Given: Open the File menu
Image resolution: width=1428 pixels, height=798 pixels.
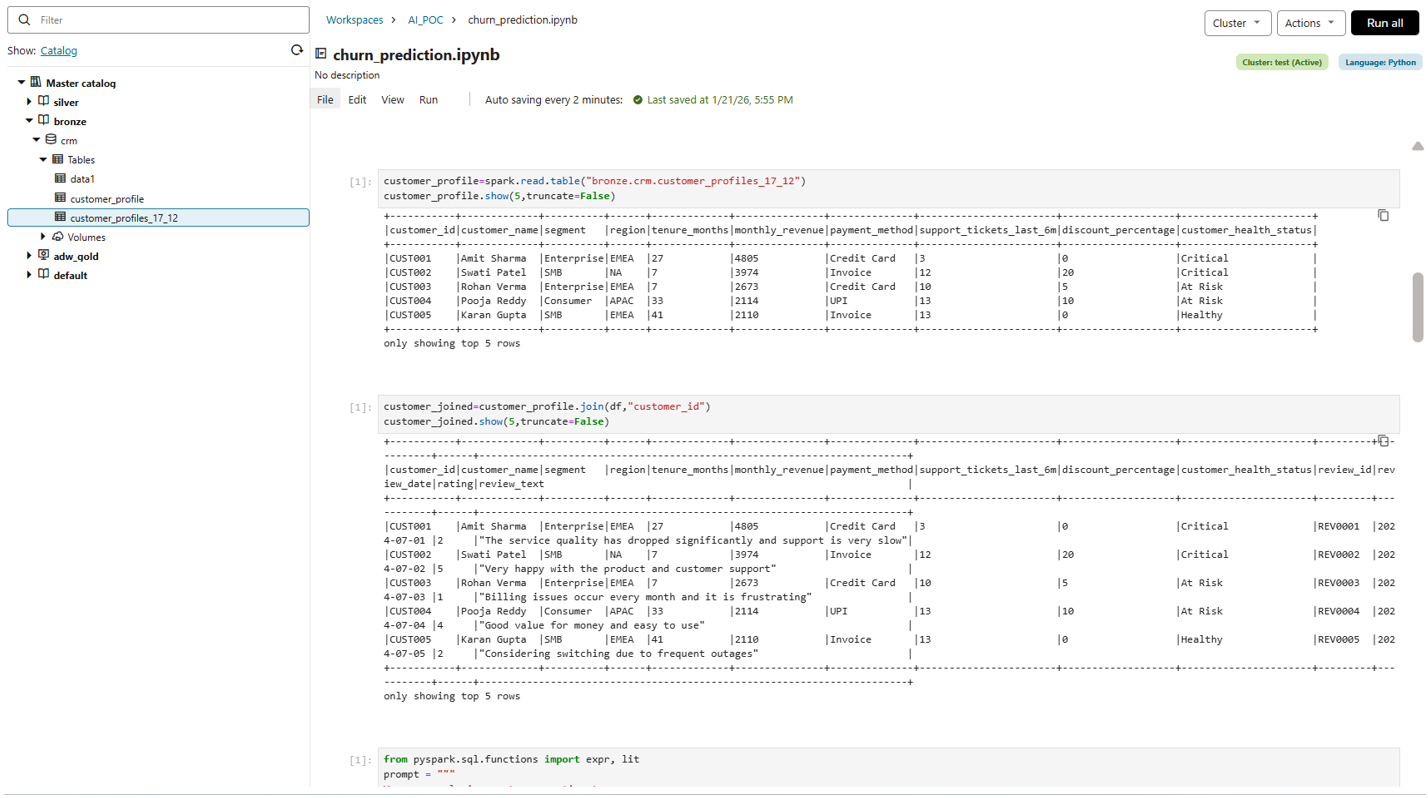Looking at the screenshot, I should pos(325,100).
